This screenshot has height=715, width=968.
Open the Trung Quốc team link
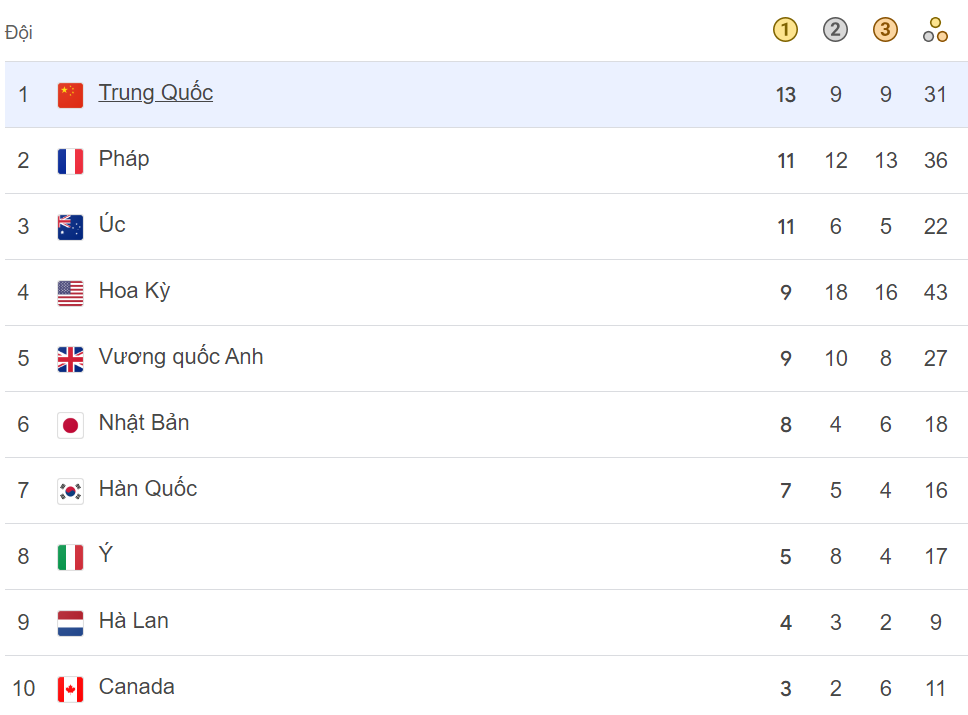[x=155, y=92]
